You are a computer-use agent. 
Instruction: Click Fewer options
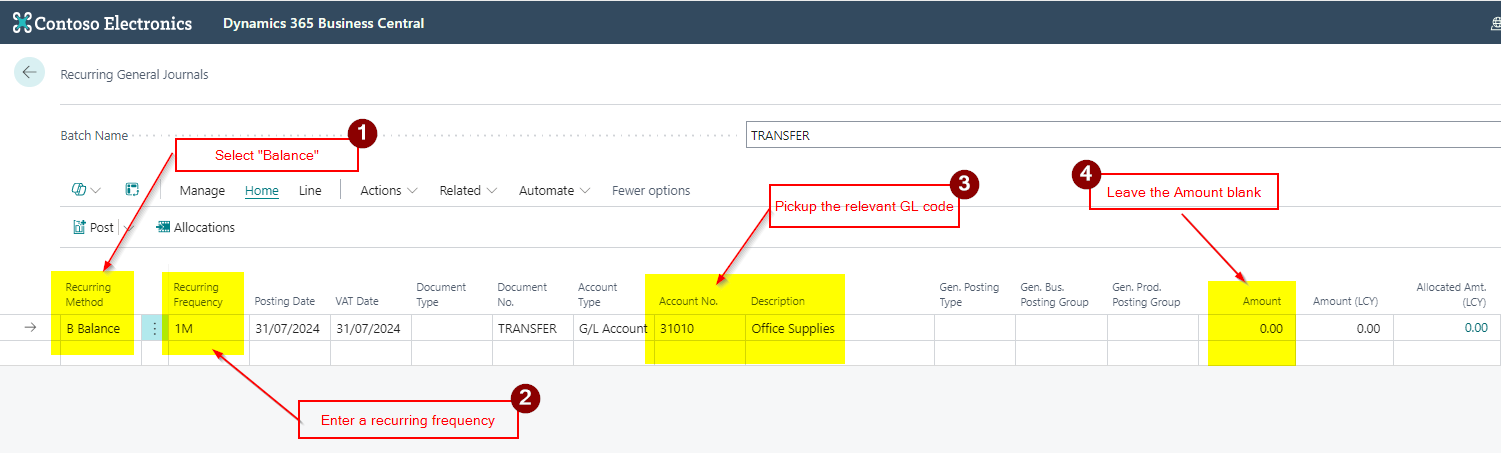651,190
